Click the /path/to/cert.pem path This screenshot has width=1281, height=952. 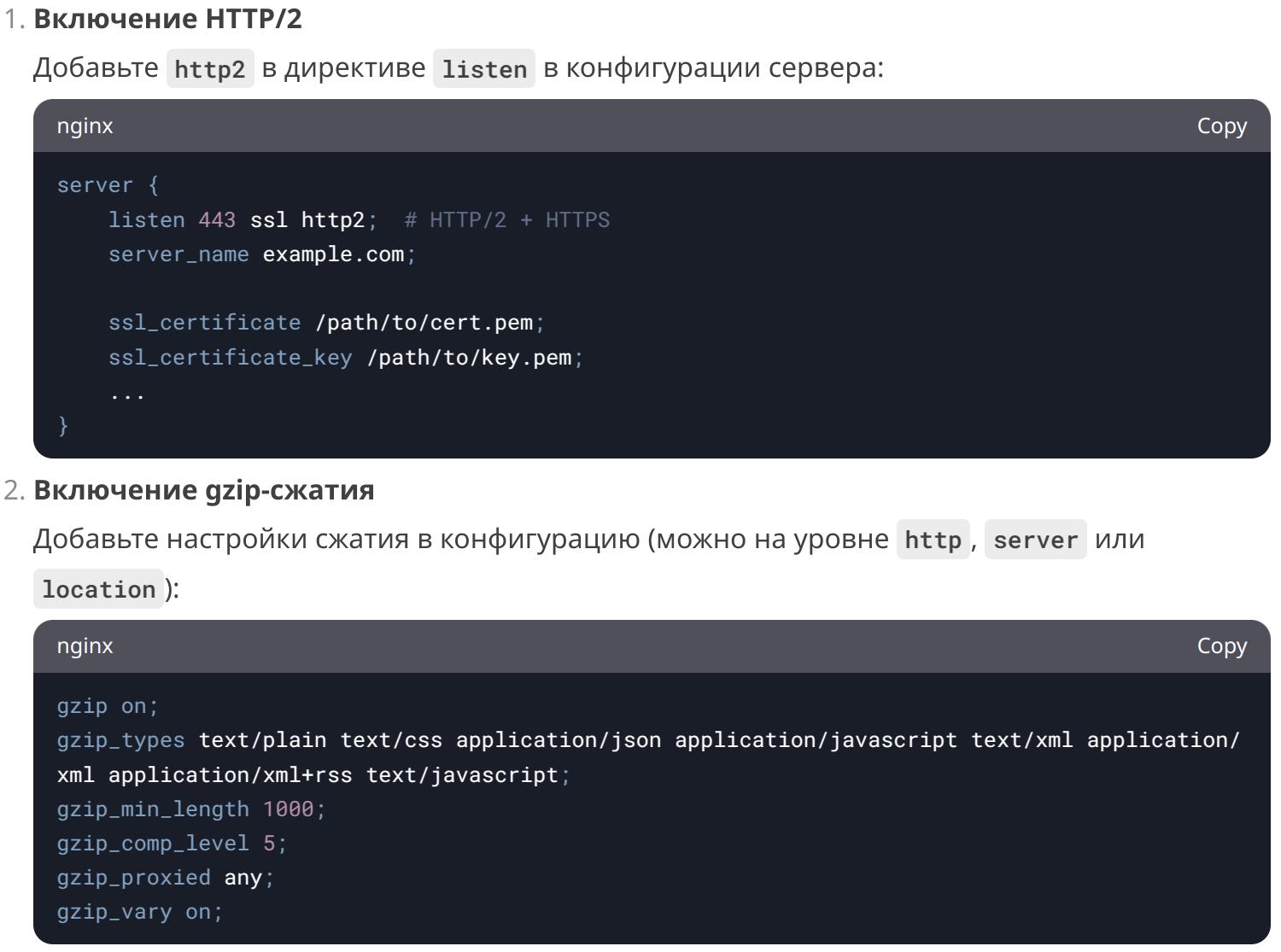tap(424, 323)
